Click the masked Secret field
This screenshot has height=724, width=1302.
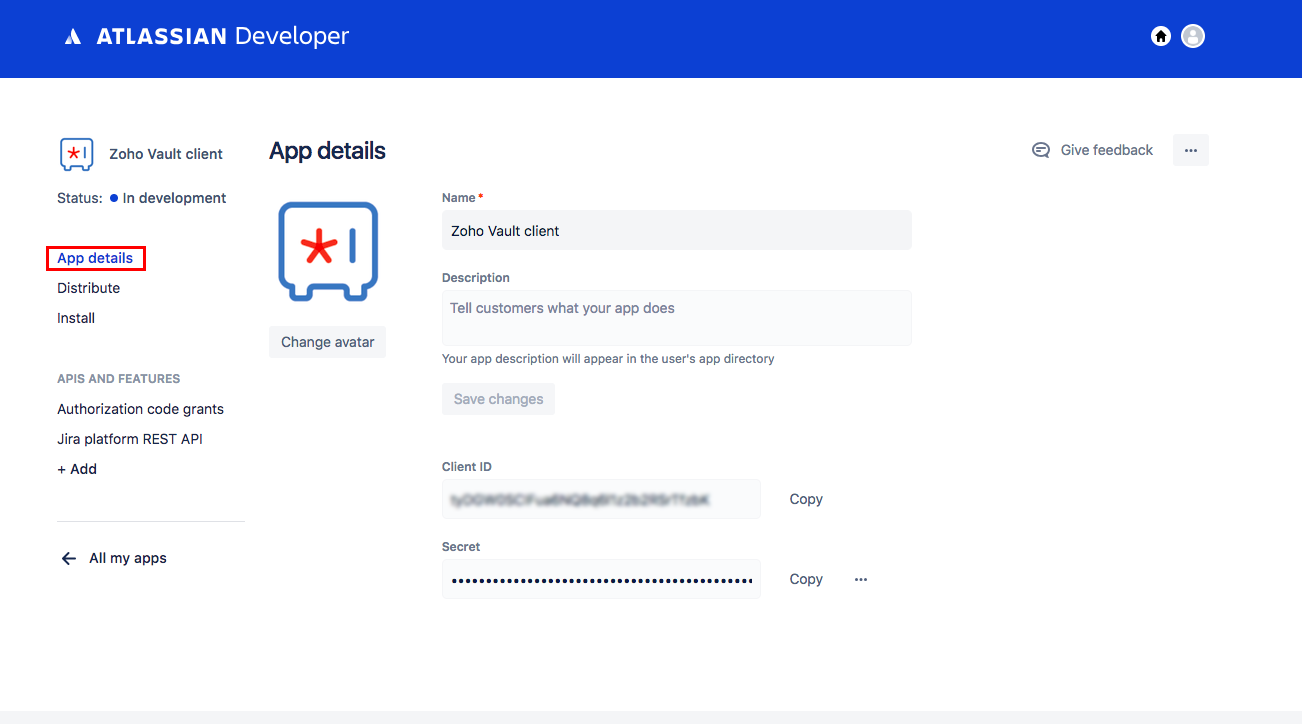pyautogui.click(x=601, y=579)
